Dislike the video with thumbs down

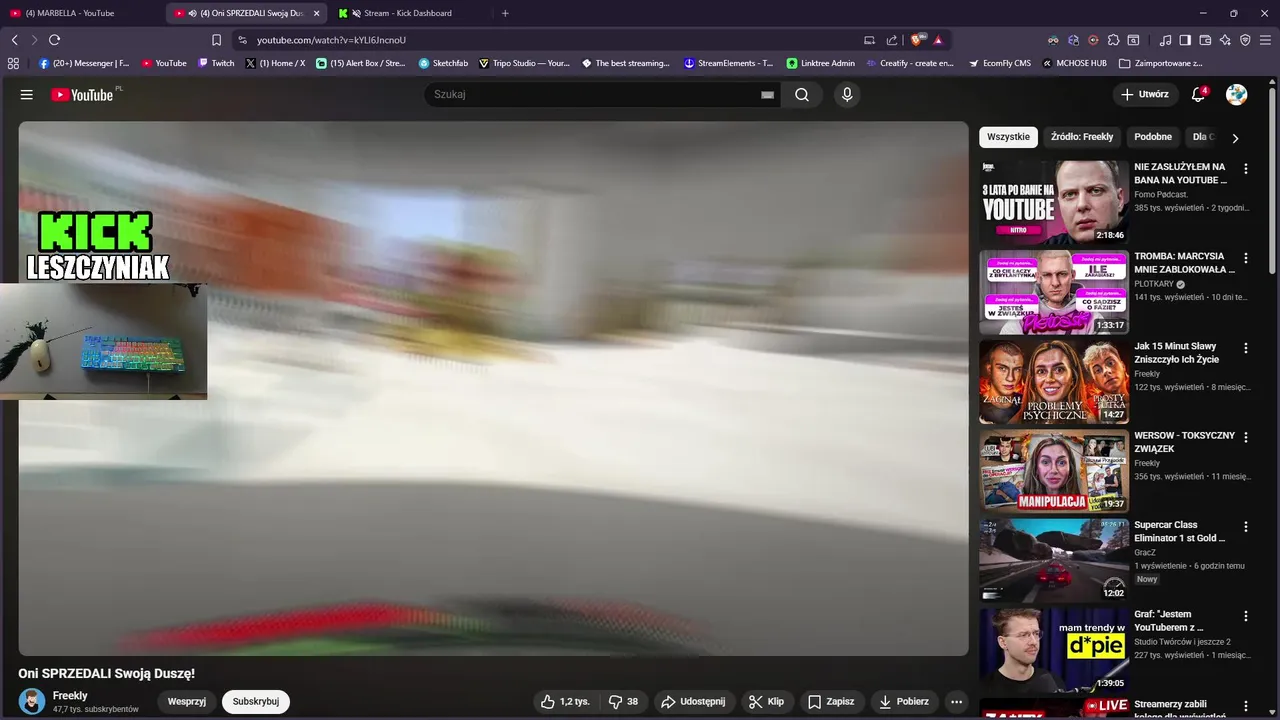623,702
